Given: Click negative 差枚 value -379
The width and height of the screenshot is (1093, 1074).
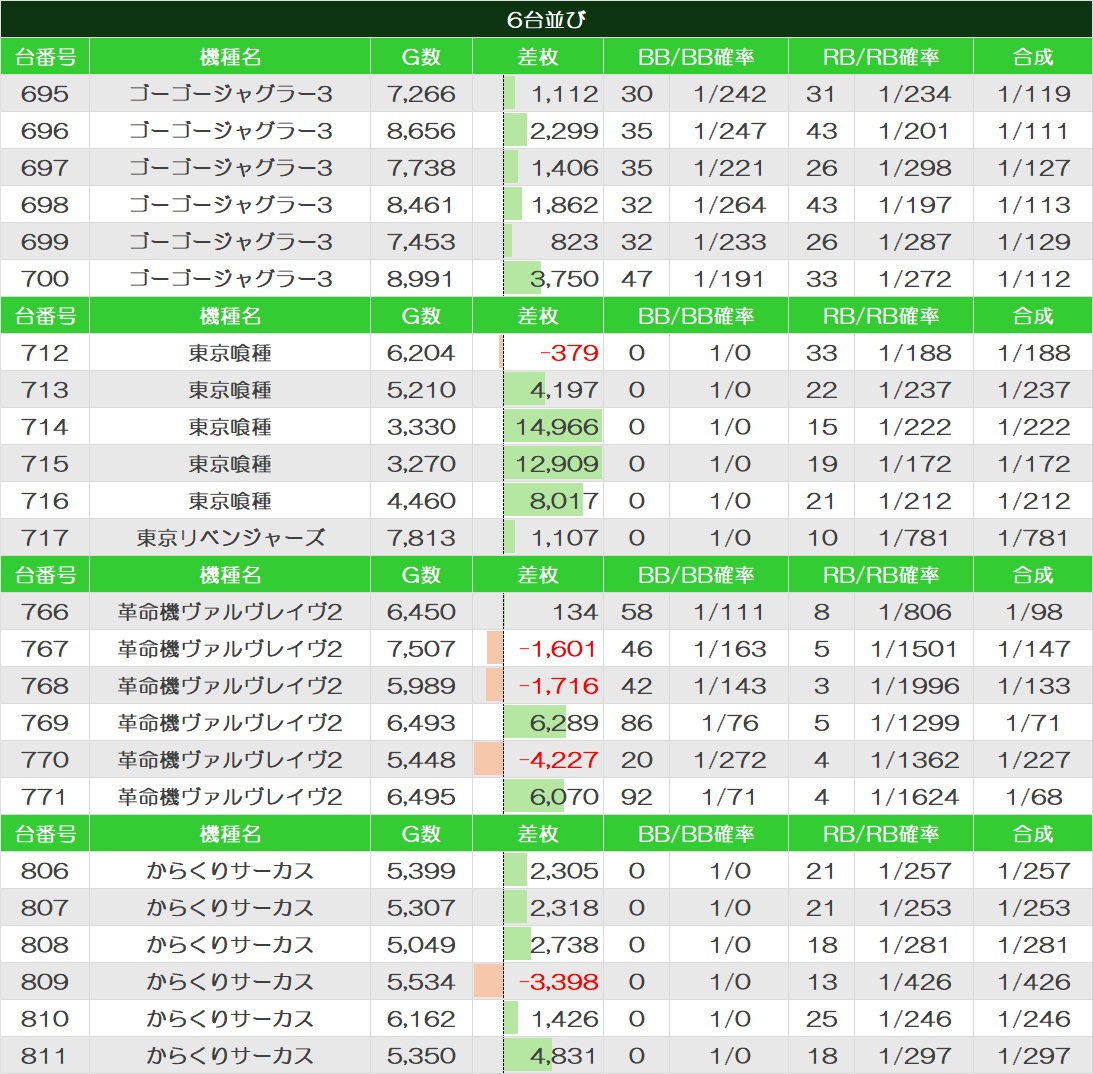Looking at the screenshot, I should click(x=569, y=352).
